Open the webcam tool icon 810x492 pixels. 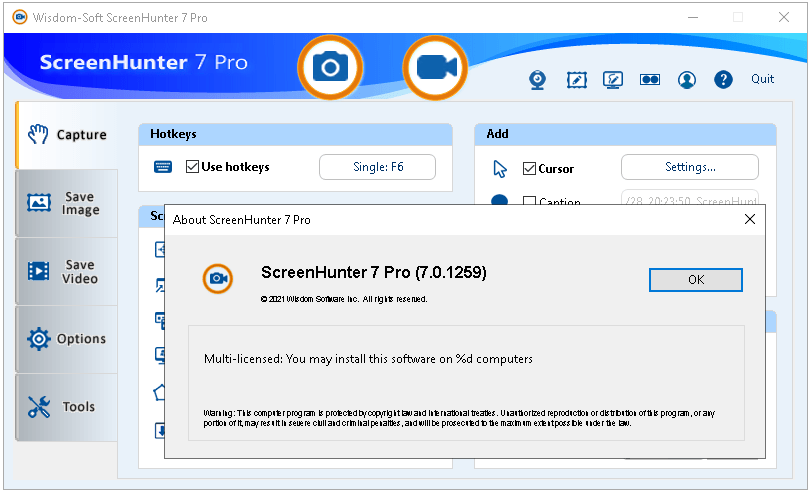click(x=538, y=80)
